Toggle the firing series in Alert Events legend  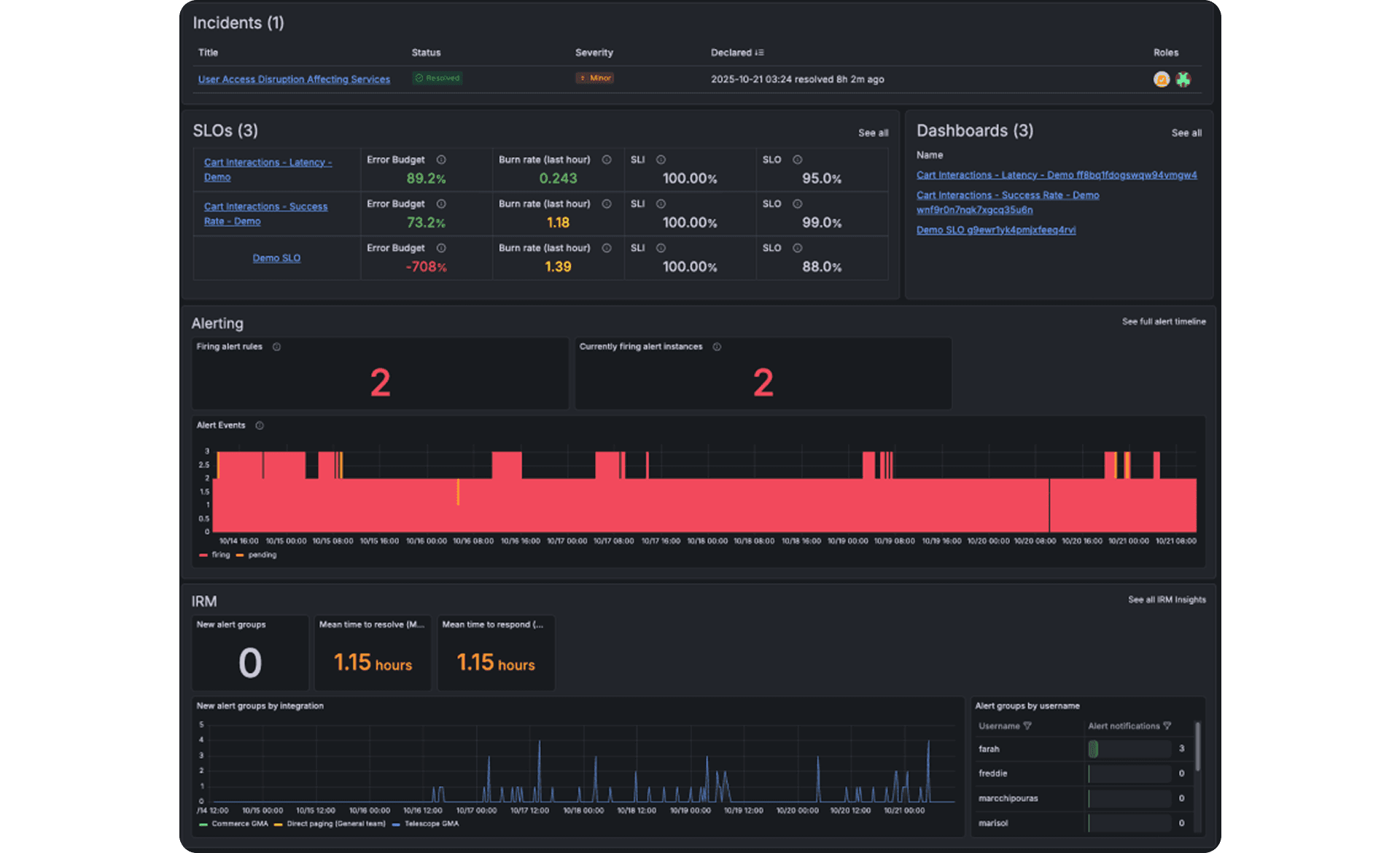[x=219, y=555]
